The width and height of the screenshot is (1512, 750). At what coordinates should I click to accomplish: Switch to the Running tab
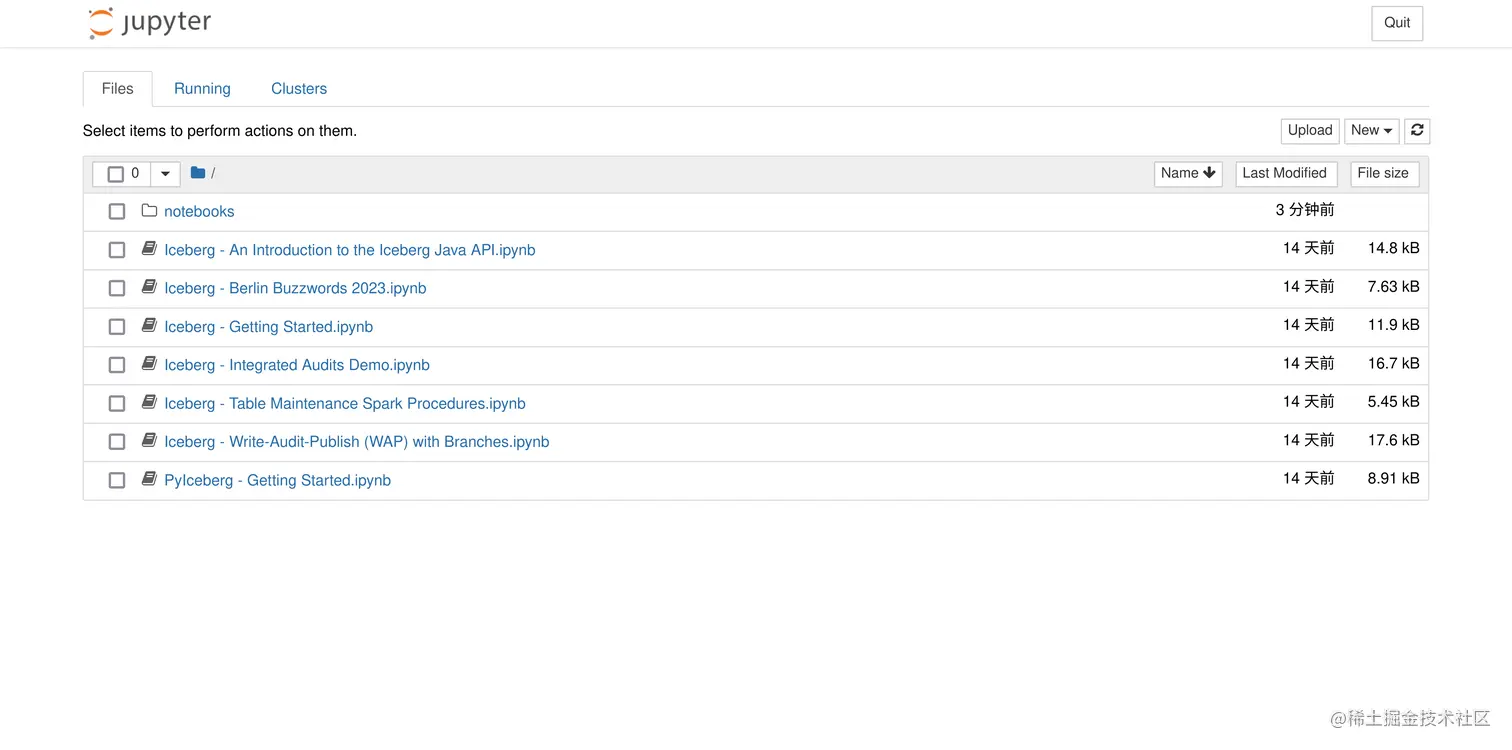[x=202, y=88]
